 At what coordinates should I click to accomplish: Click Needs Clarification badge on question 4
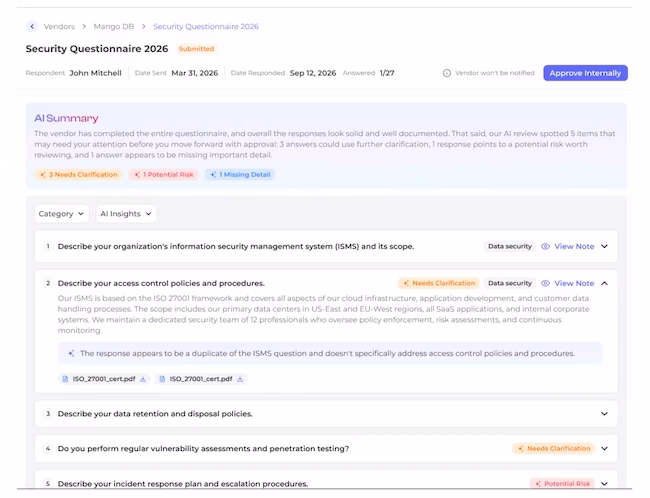point(554,448)
